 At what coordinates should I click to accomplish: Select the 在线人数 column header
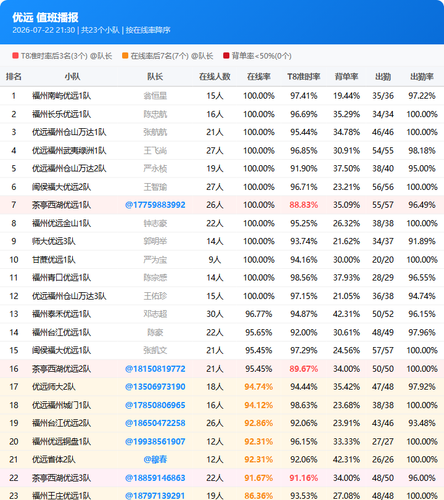(x=215, y=77)
